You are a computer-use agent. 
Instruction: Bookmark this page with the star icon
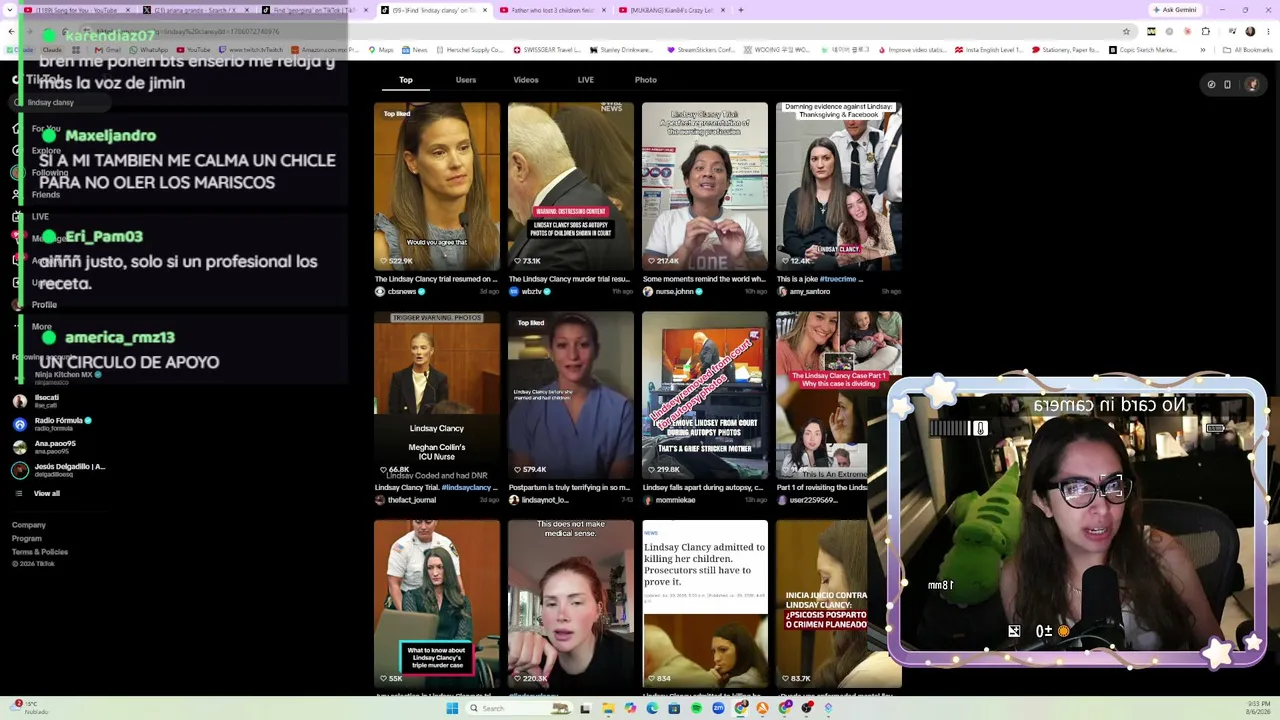(1126, 31)
